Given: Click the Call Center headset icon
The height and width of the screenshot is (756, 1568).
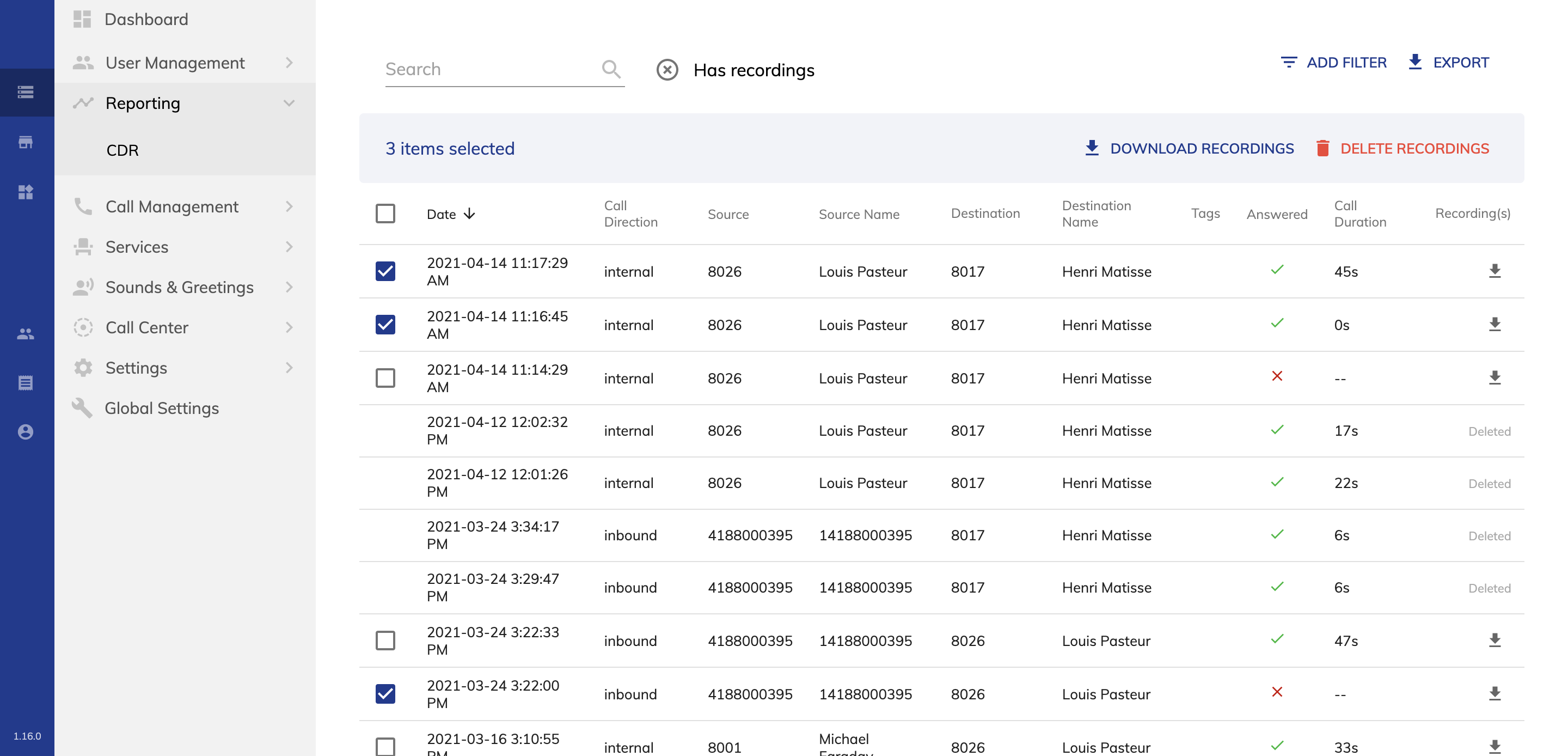Looking at the screenshot, I should [x=83, y=327].
